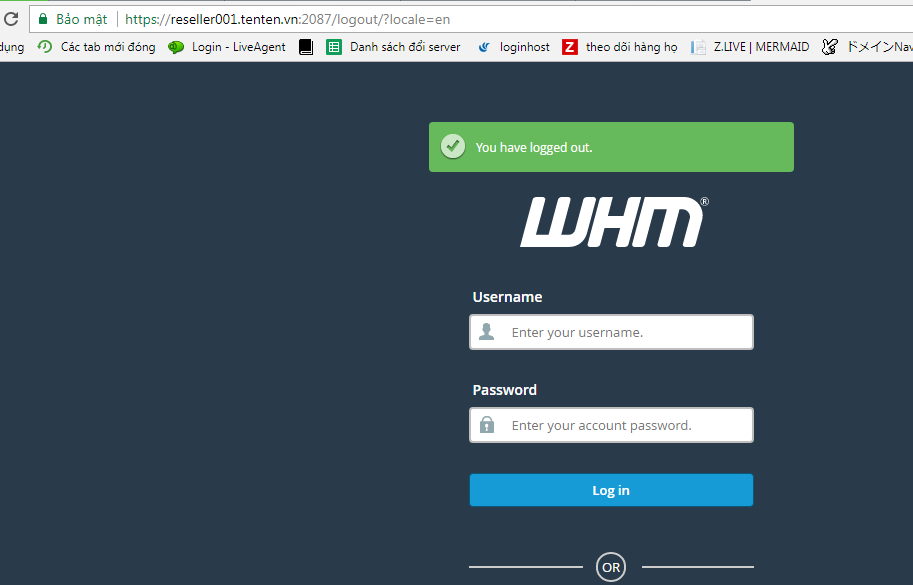Reload the page with the refresh icon
913x585 pixels.
10,19
